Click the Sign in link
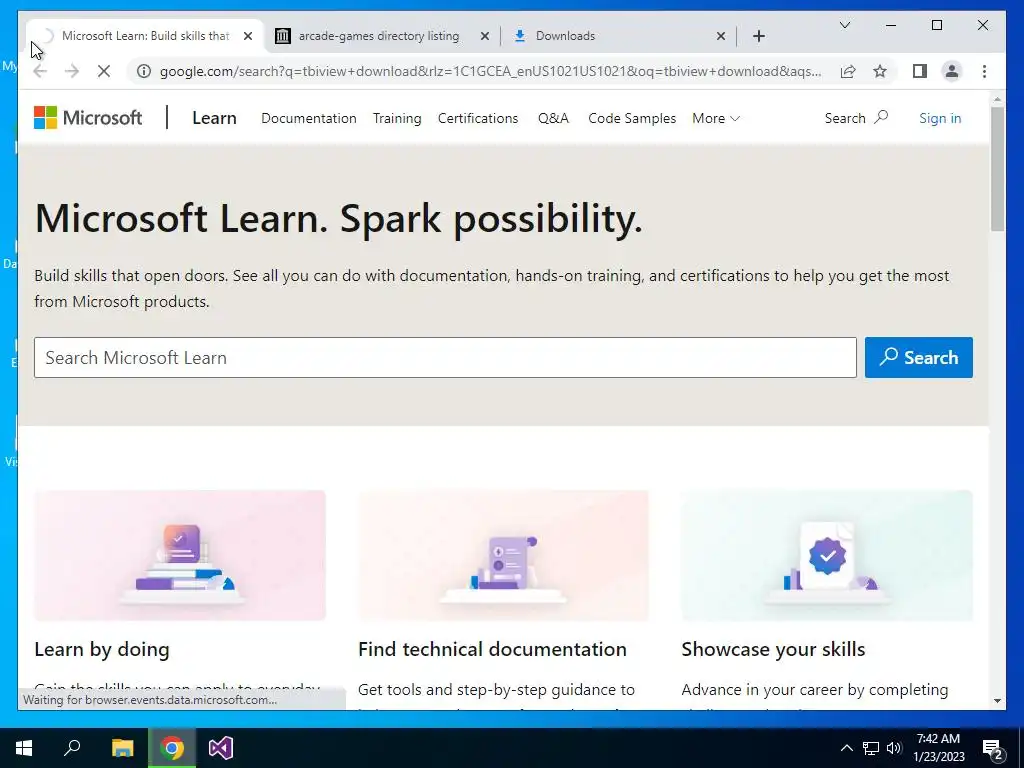 pyautogui.click(x=940, y=118)
